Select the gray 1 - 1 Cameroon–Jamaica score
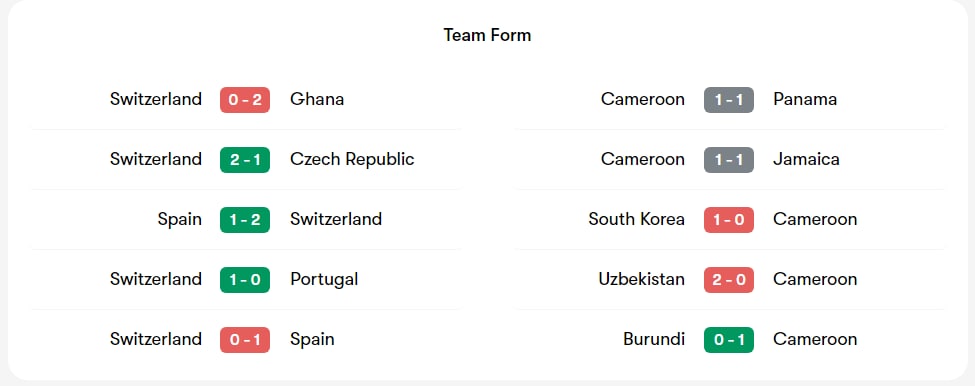975x386 pixels. (729, 160)
